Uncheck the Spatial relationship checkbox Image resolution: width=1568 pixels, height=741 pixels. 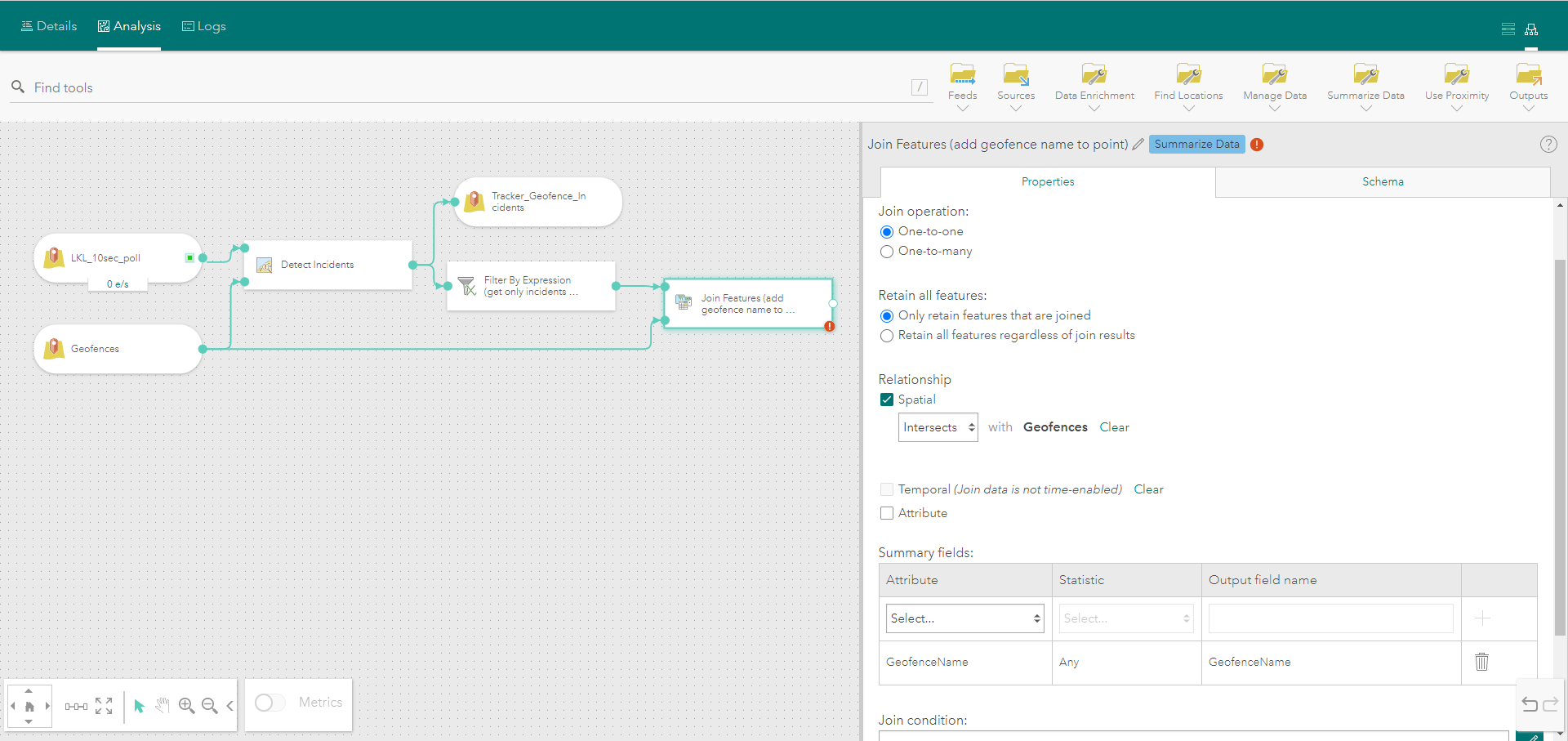click(x=887, y=400)
